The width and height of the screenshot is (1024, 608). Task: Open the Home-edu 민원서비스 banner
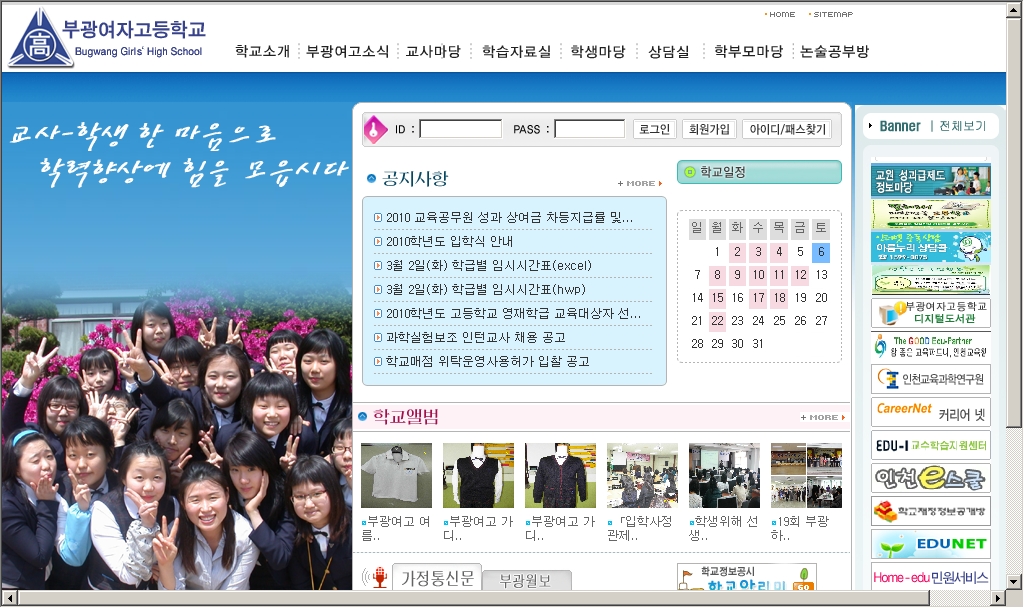coord(930,577)
